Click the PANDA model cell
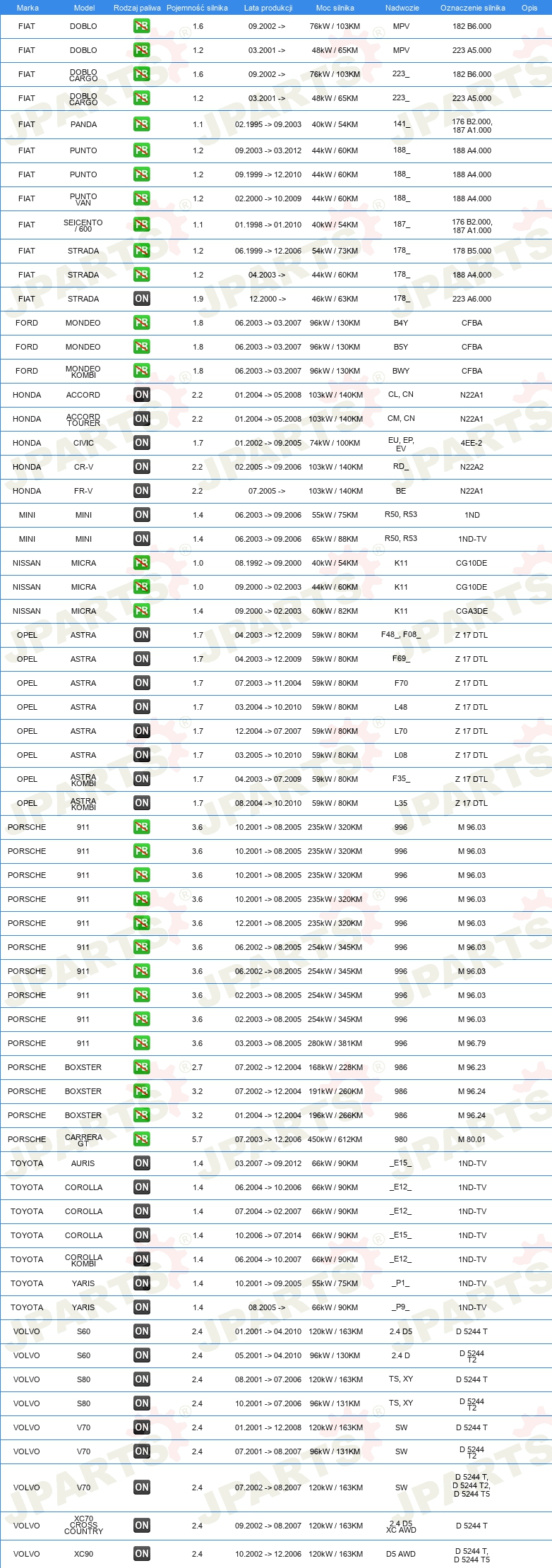The width and height of the screenshot is (552, 1568). point(83,124)
